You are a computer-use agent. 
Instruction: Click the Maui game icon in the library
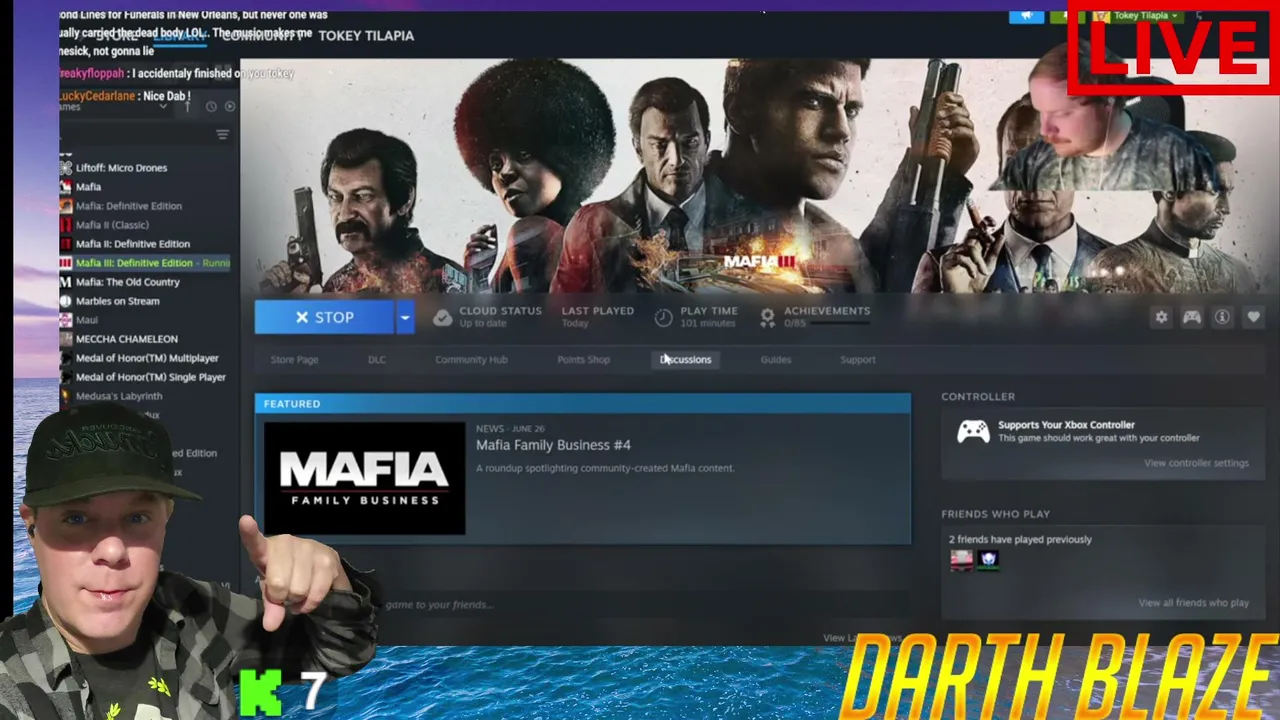coord(66,320)
